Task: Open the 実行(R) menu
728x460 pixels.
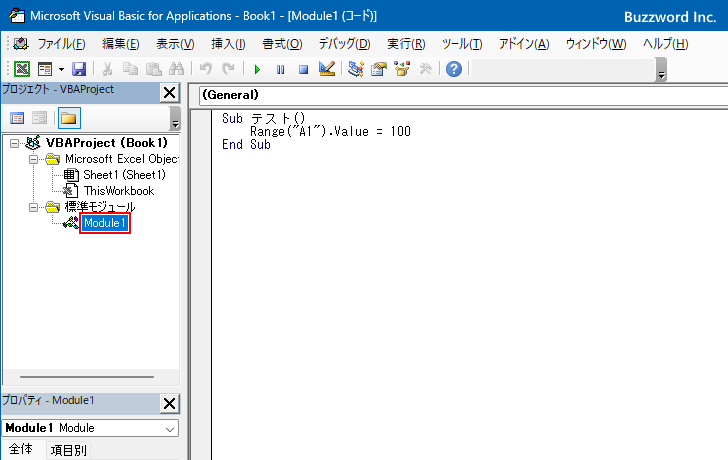Action: [x=406, y=44]
